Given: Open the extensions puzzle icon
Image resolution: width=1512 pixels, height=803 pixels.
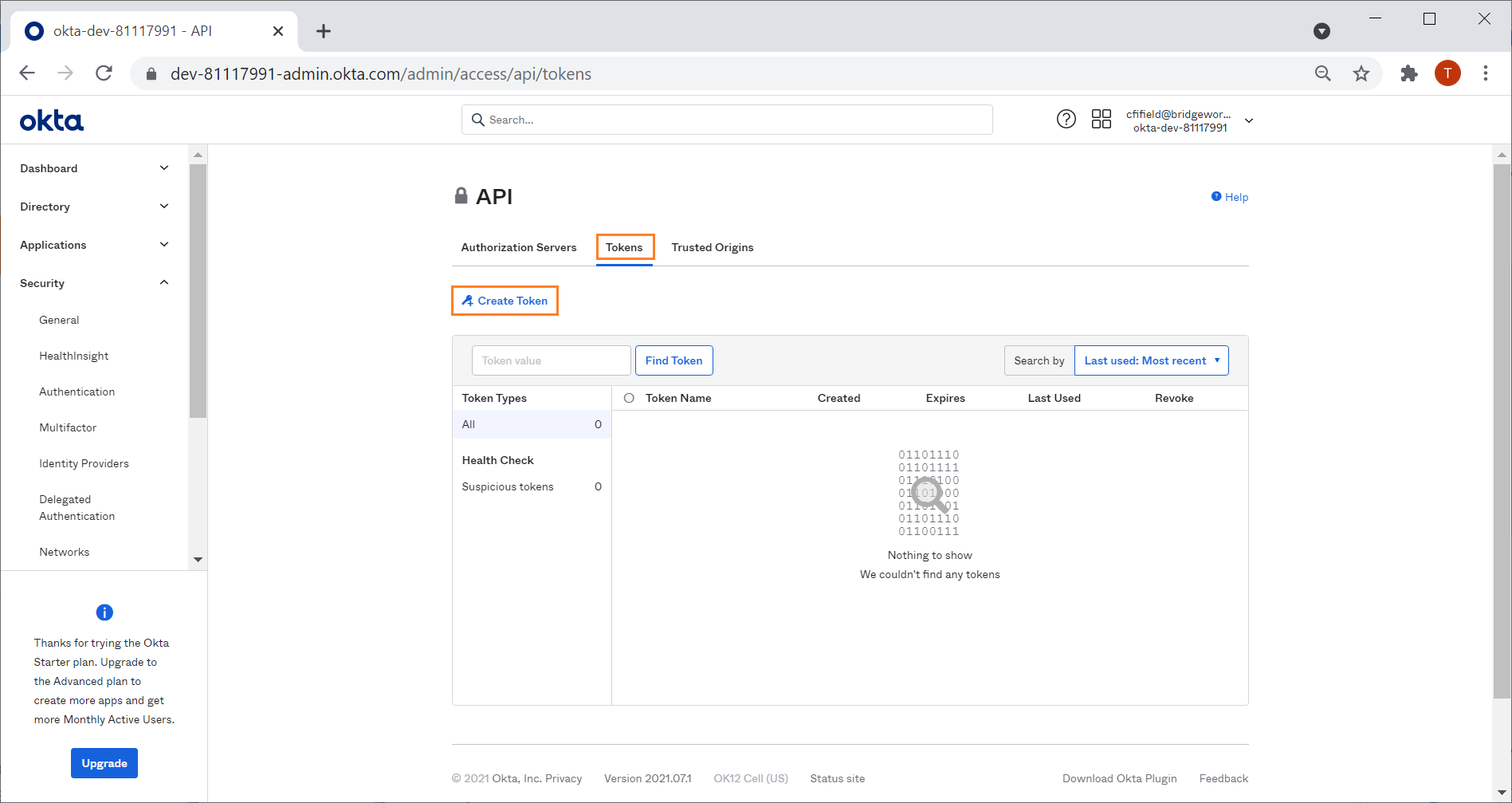Looking at the screenshot, I should (x=1409, y=73).
